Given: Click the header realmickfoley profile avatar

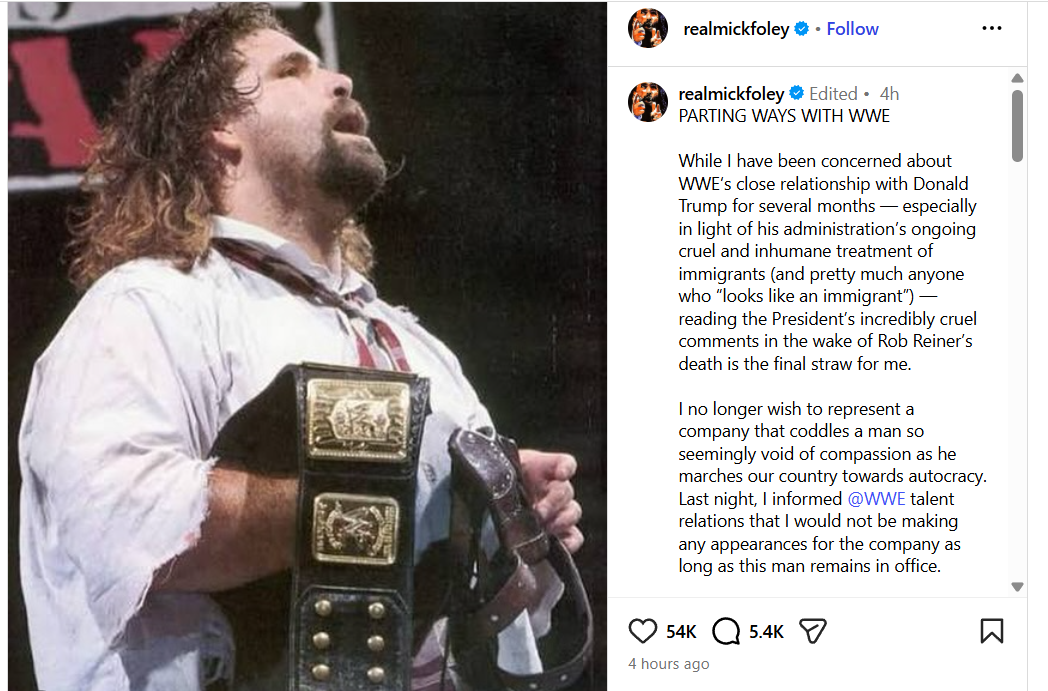Looking at the screenshot, I should point(647,29).
